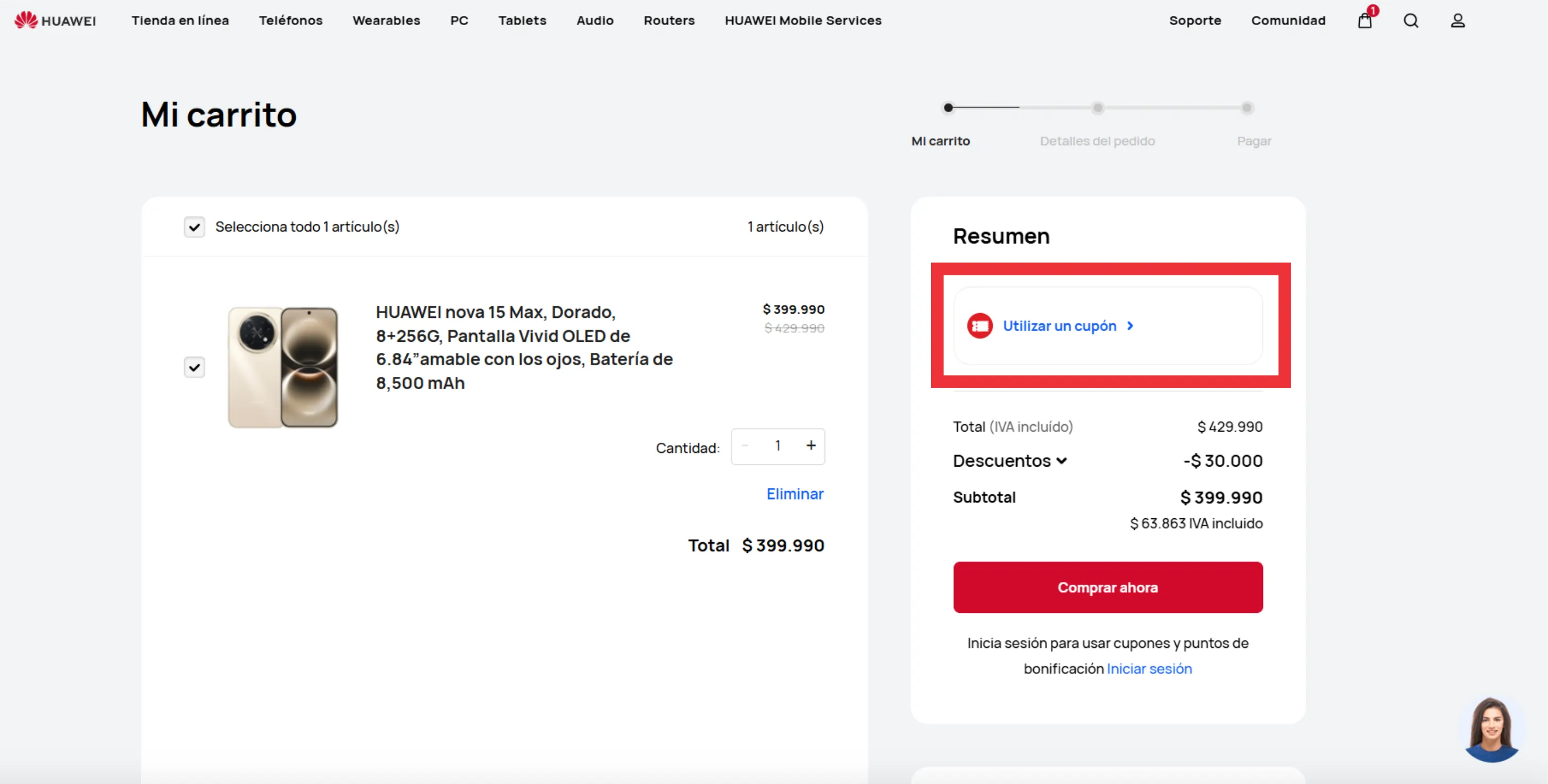Expand the Descuentos chevron
The width and height of the screenshot is (1548, 784).
[1062, 461]
